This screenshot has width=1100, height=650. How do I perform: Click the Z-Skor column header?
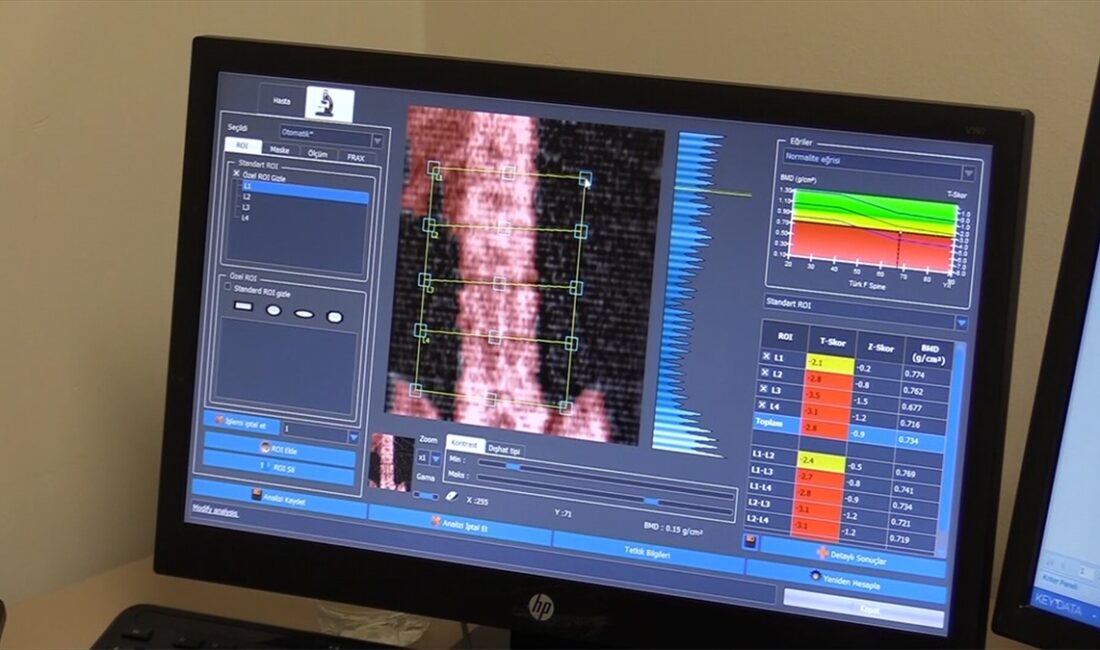(880, 348)
